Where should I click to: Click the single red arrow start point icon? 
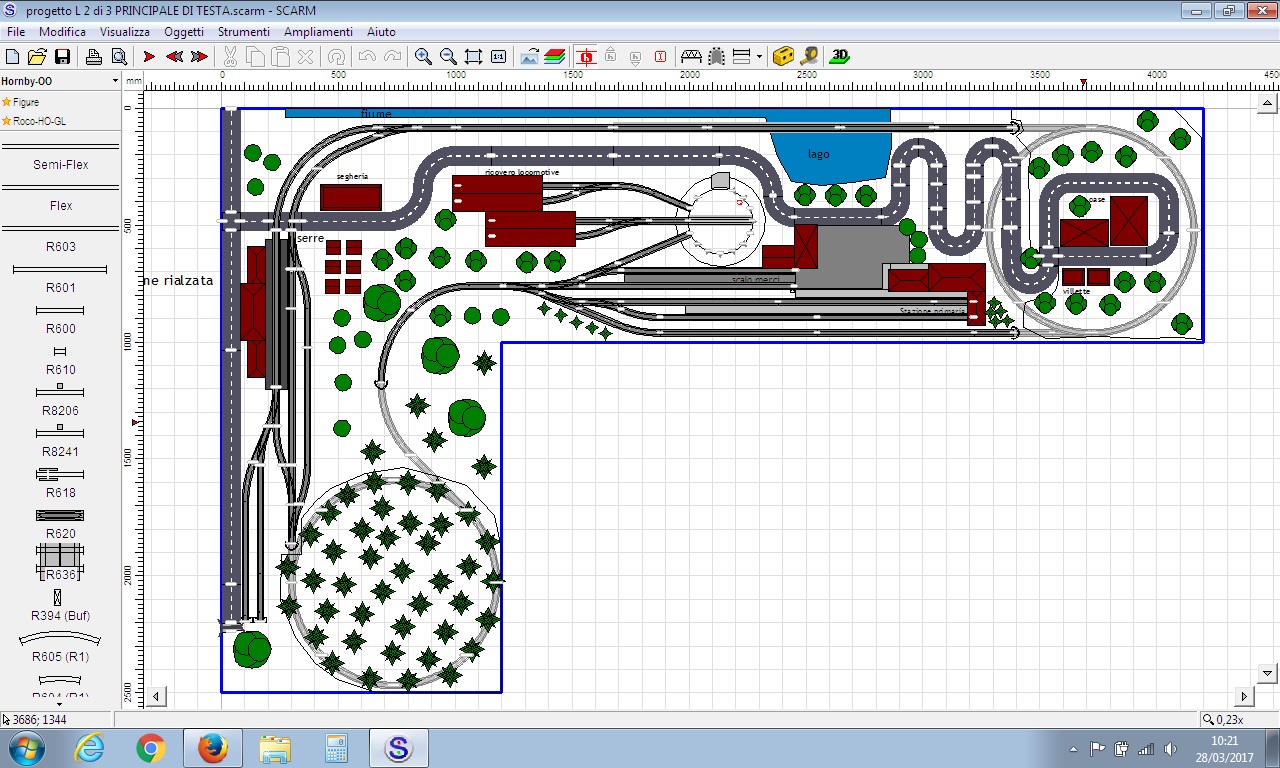coord(150,57)
